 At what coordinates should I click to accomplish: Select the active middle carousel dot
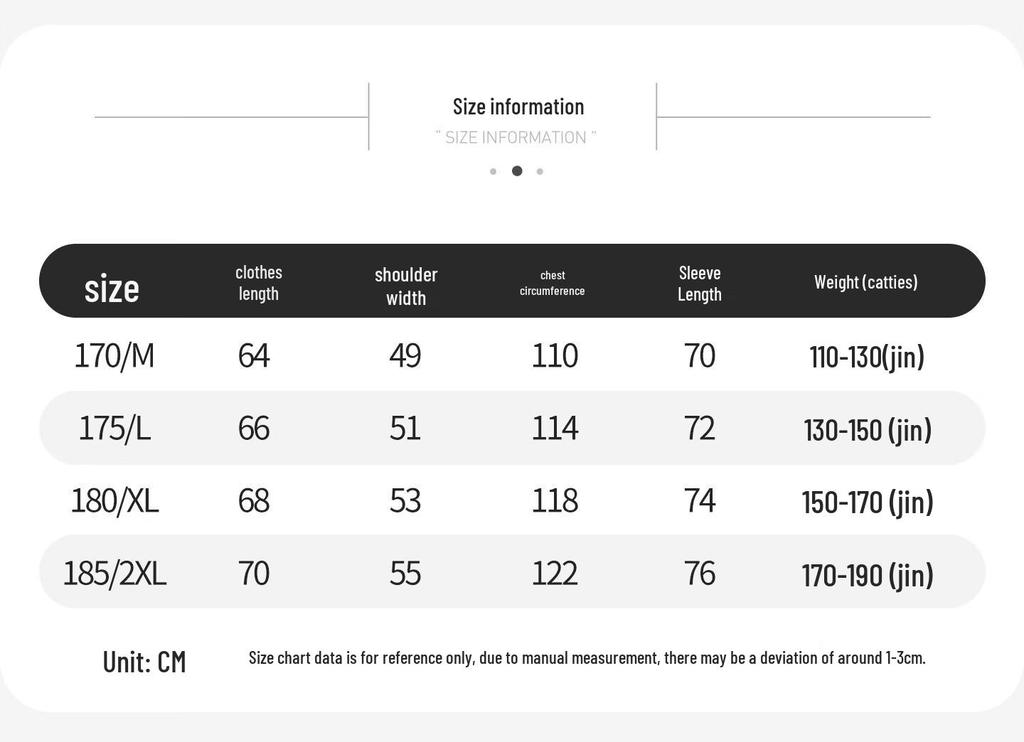click(x=517, y=170)
